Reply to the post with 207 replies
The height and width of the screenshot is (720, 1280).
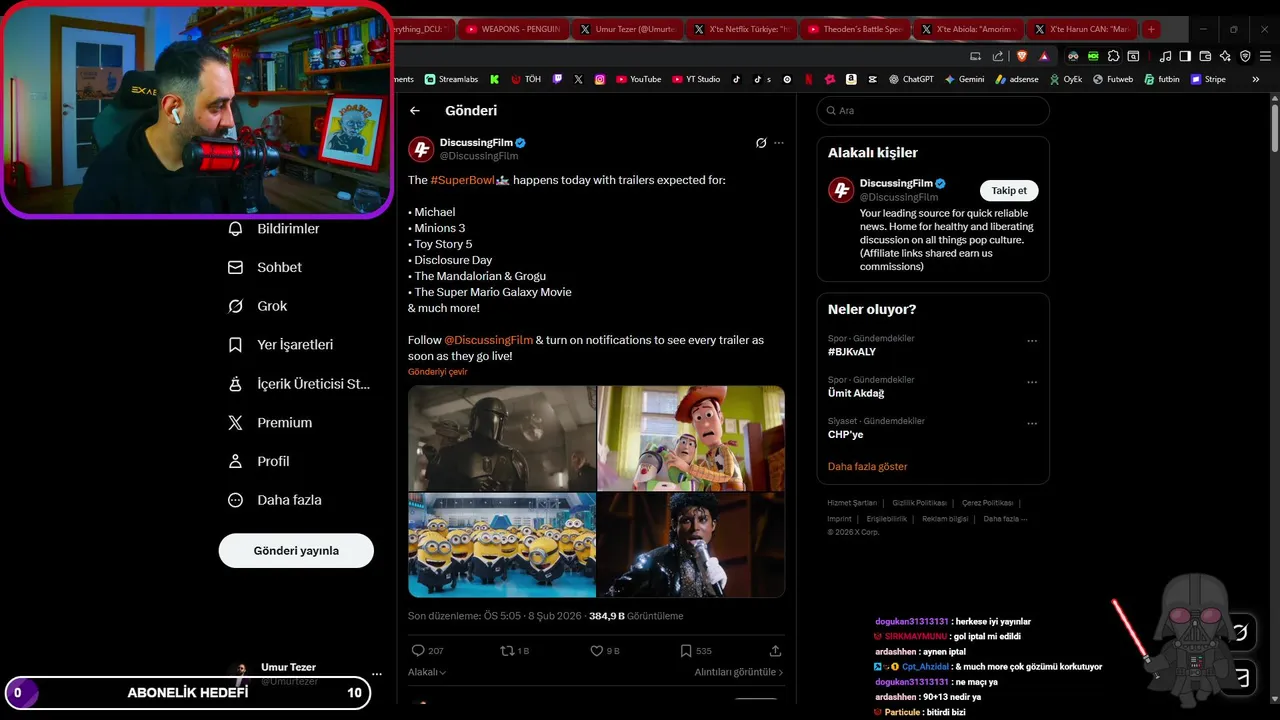[428, 651]
